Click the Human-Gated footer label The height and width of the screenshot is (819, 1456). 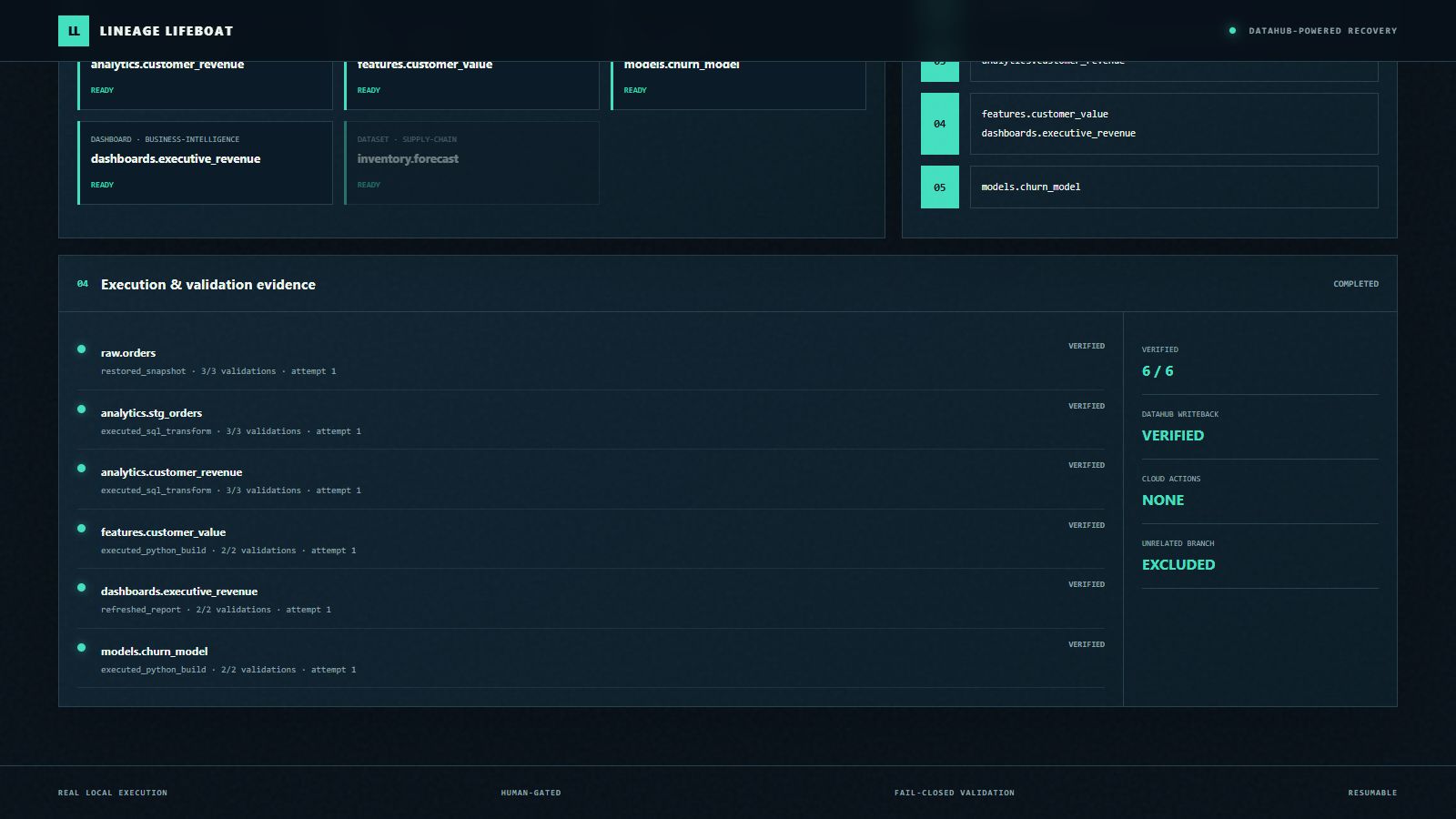click(531, 793)
